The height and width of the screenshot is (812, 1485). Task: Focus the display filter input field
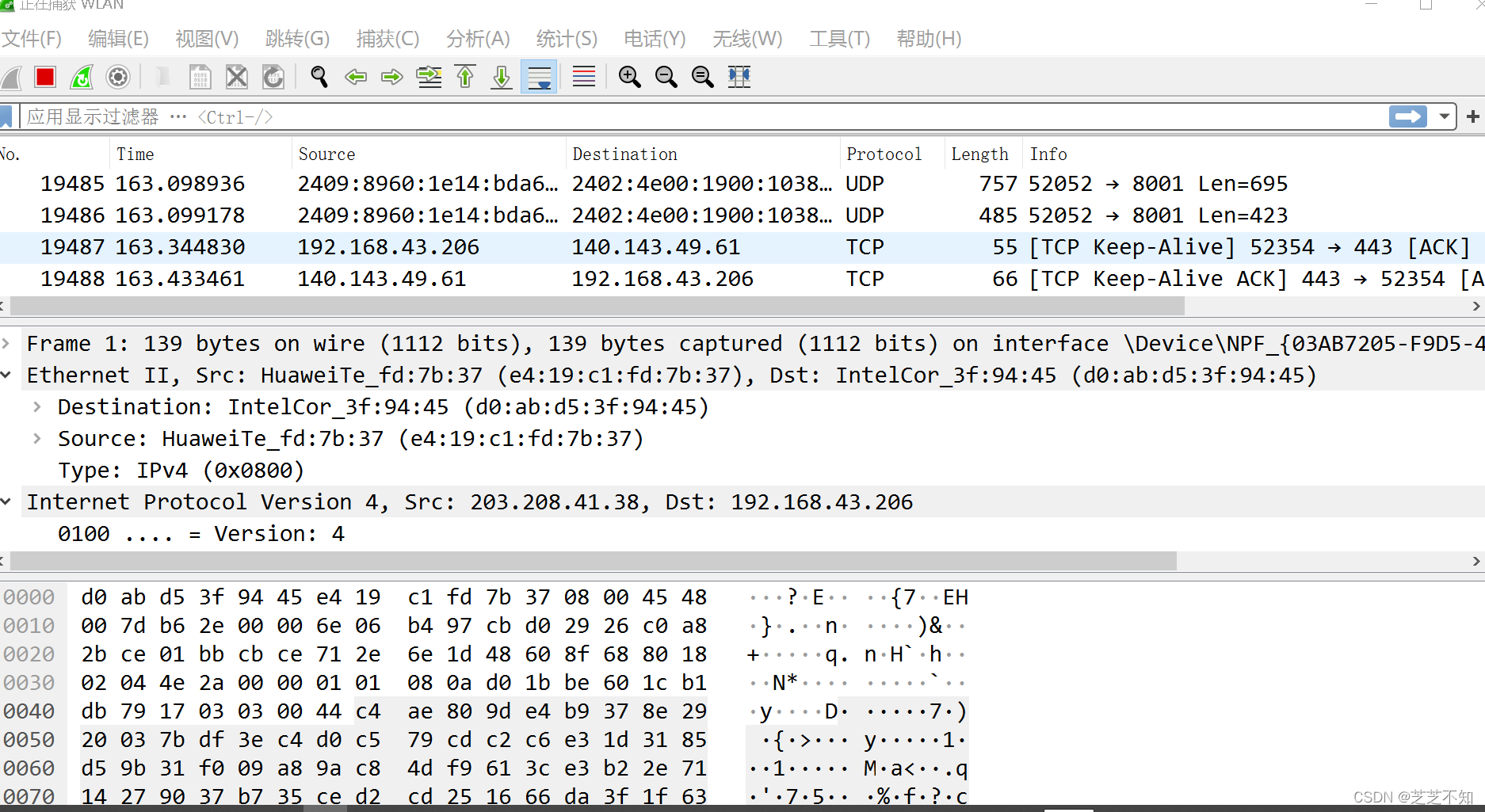(x=704, y=116)
